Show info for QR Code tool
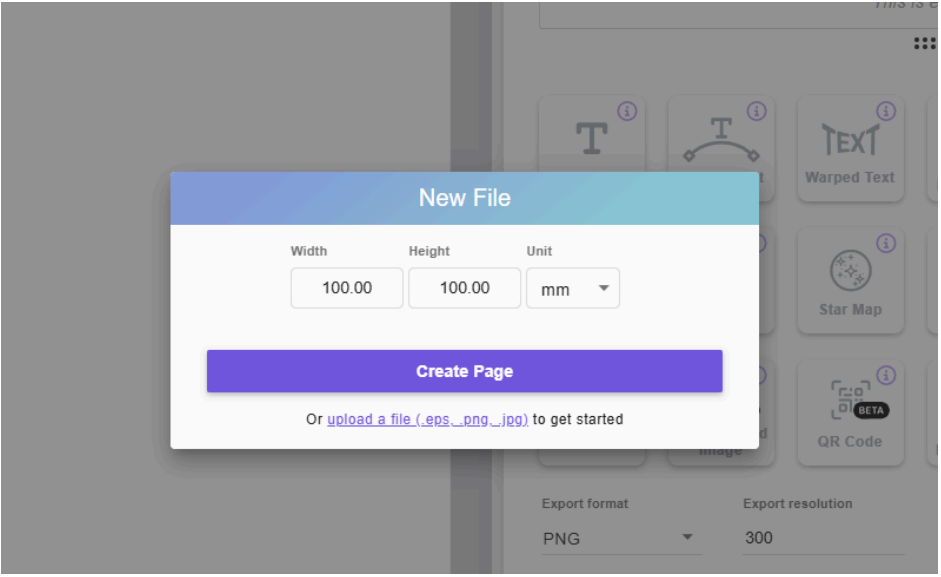The height and width of the screenshot is (577, 941). pyautogui.click(x=886, y=375)
